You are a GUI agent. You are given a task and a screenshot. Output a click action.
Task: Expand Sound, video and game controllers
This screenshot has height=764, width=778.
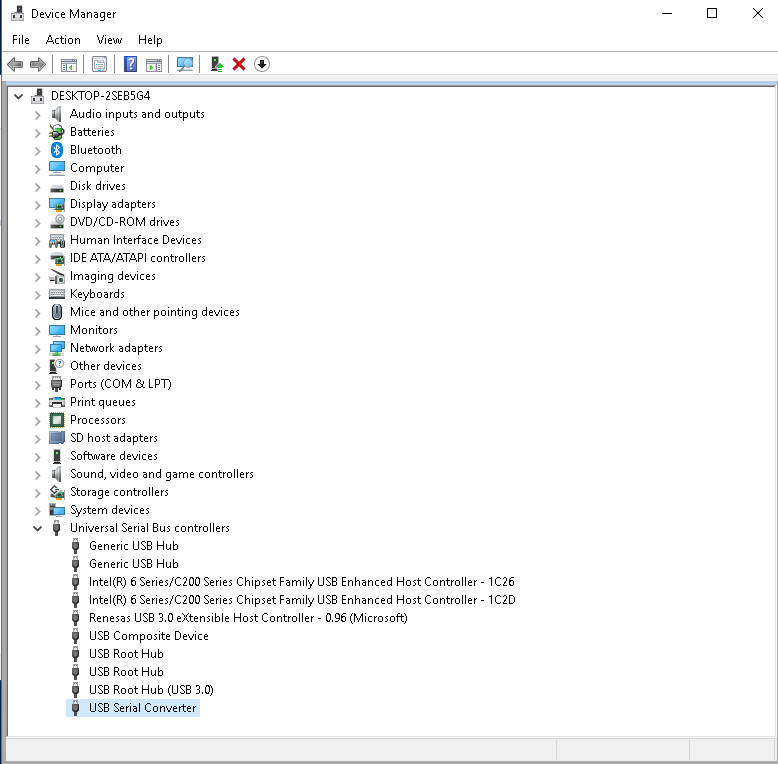(38, 475)
